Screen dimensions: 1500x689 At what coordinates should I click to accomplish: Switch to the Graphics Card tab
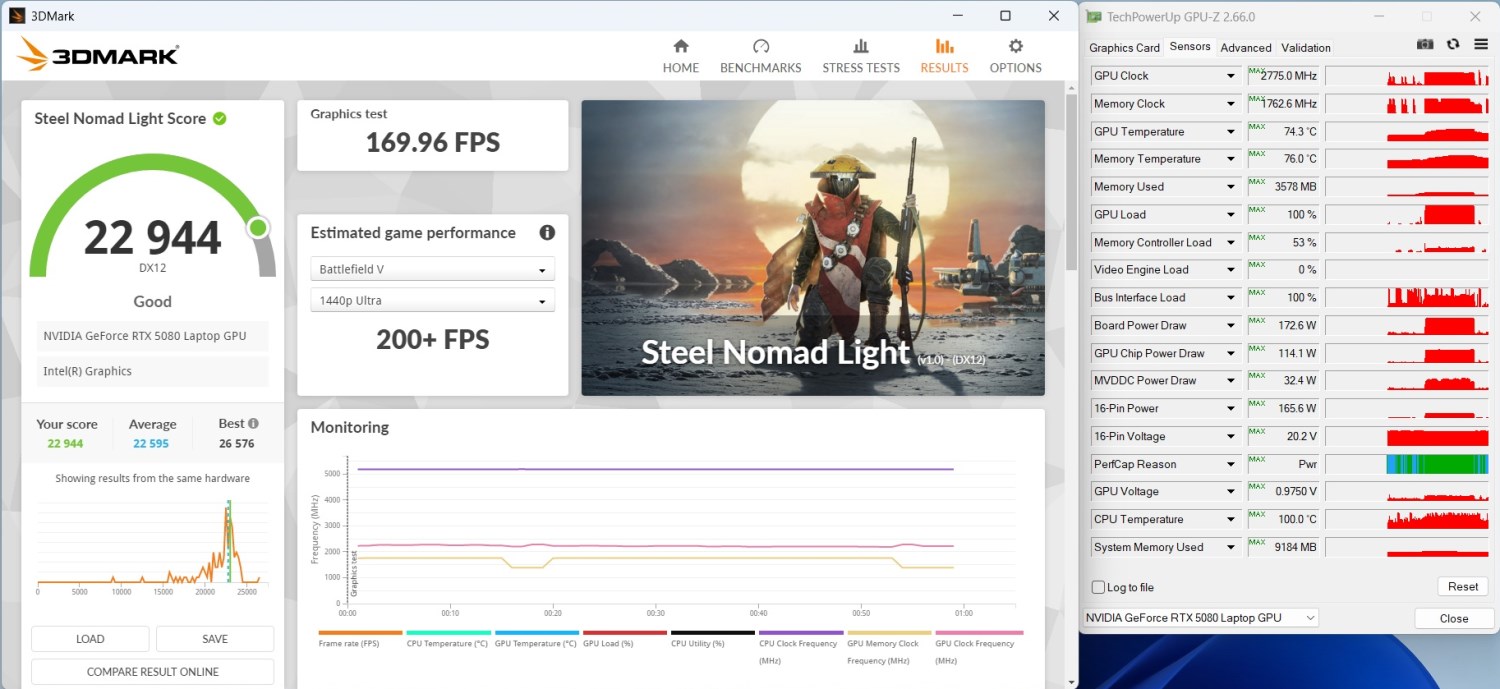coord(1124,48)
